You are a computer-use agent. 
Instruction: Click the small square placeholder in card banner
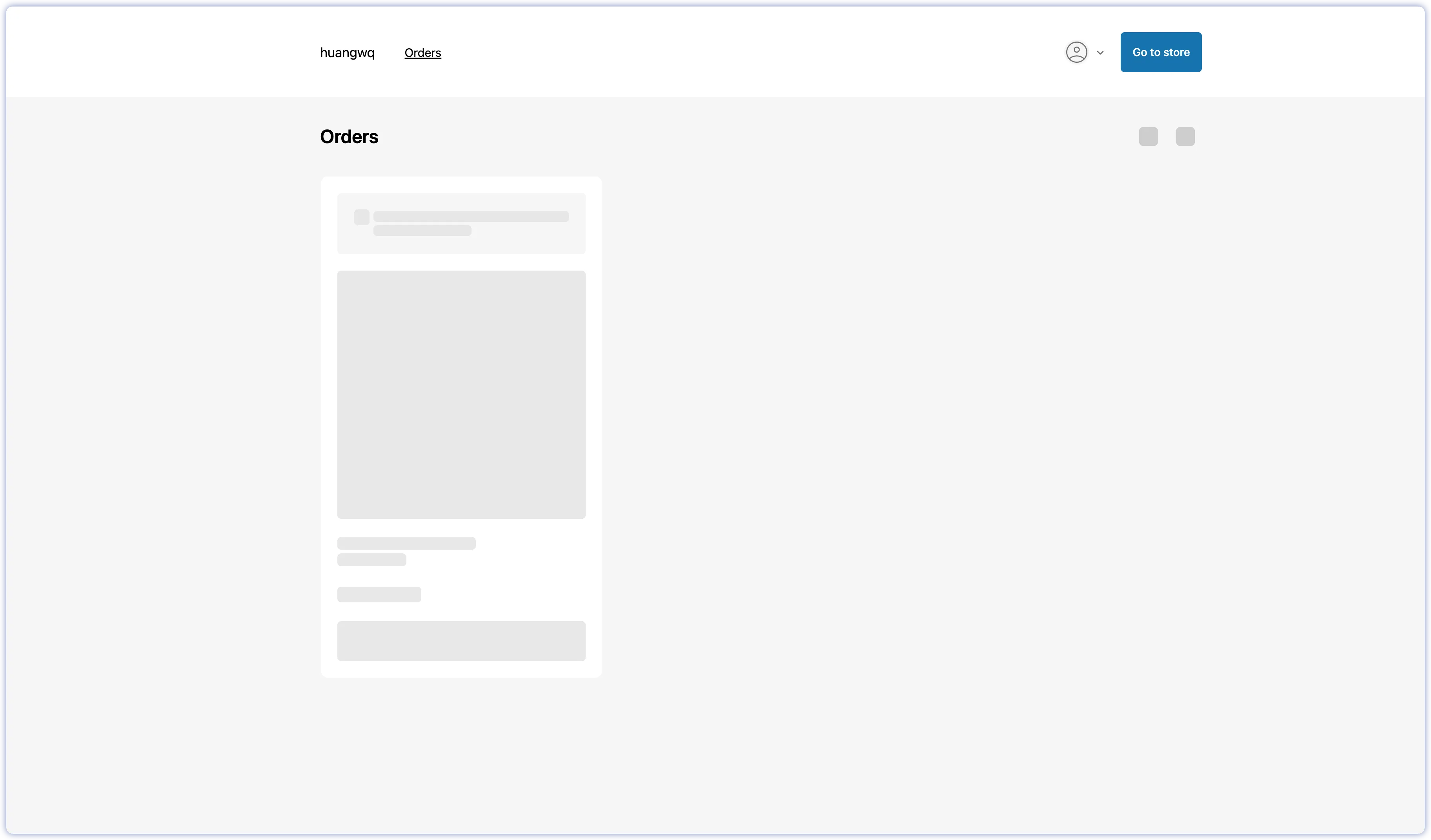(x=361, y=217)
